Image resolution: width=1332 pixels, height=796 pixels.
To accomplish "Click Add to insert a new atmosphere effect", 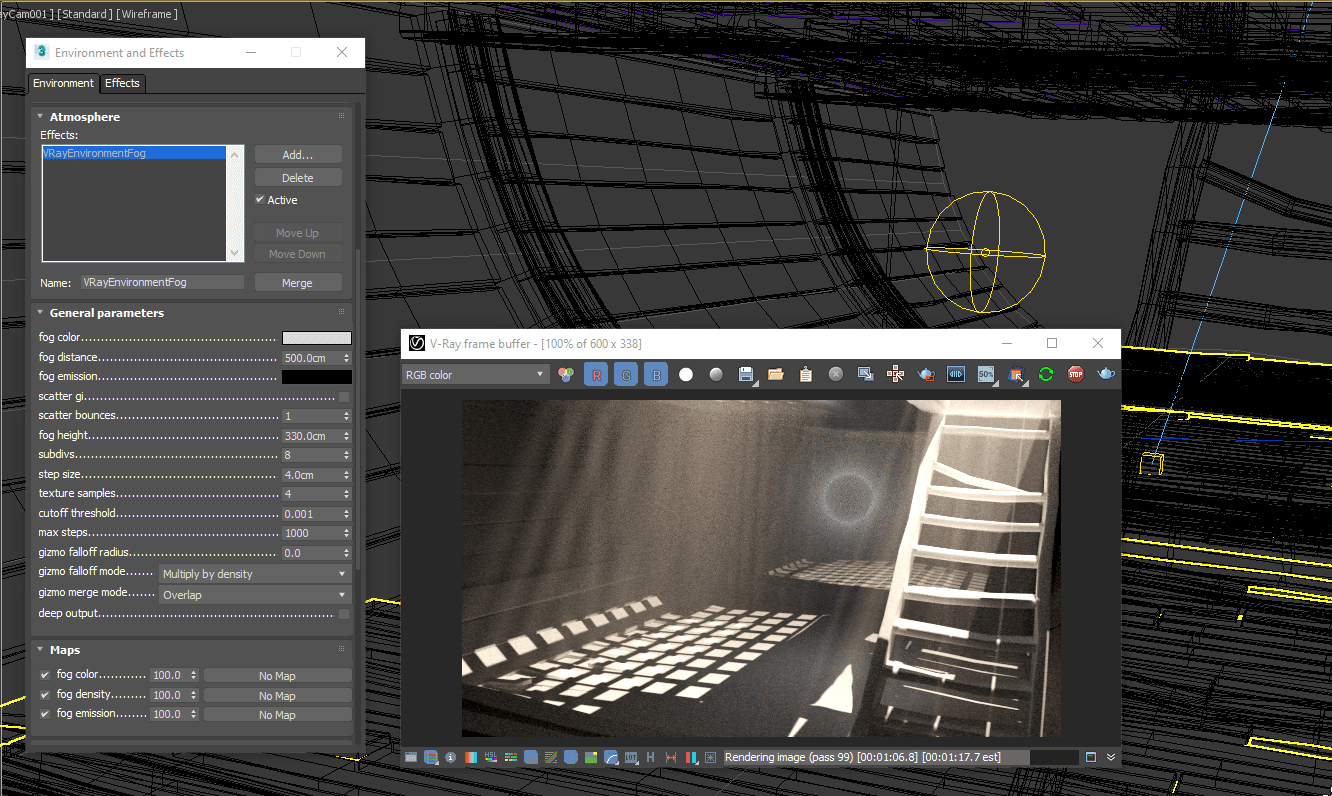I will 298,153.
